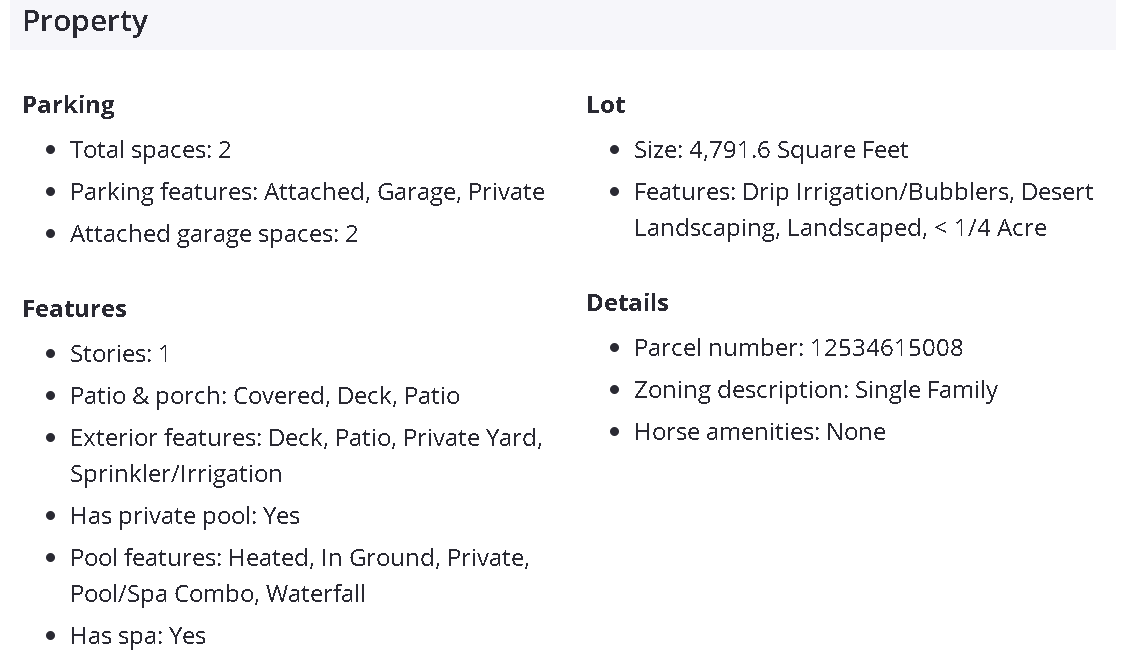
Task: Click the Lot subheading
Action: 606,105
